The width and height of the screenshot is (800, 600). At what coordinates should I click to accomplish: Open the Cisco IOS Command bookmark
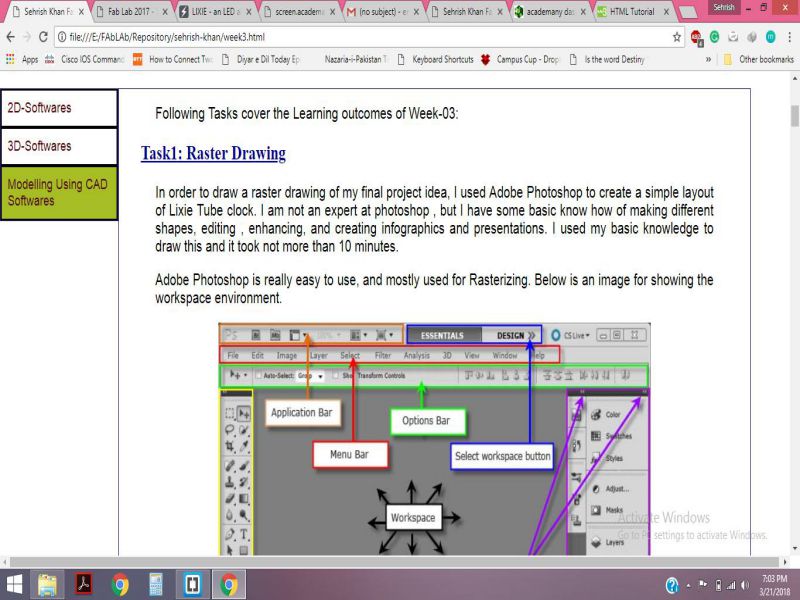coord(85,59)
